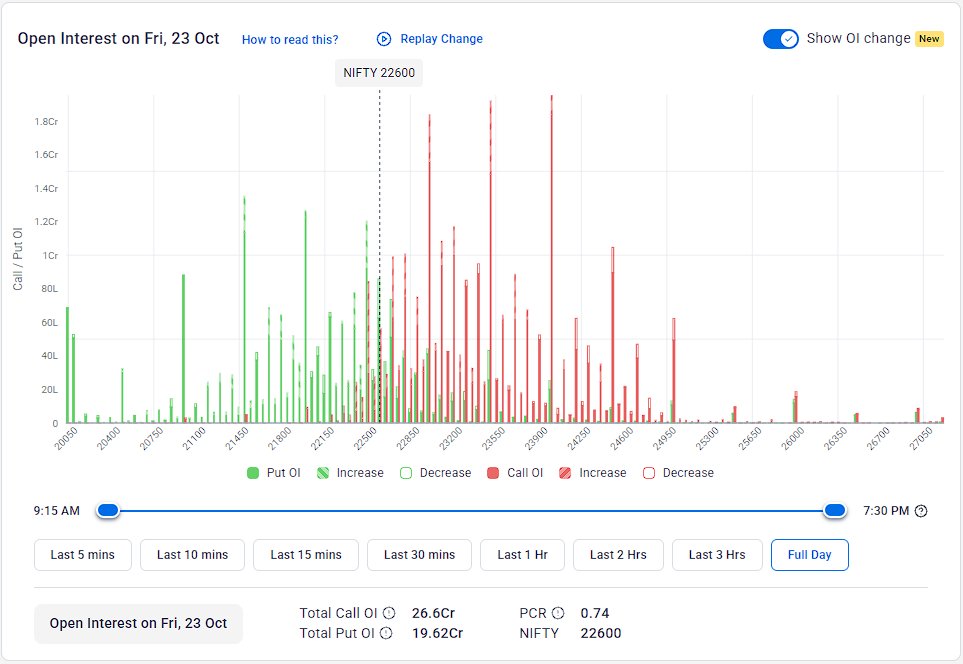
Task: Click the green outlined Decrease legend icon
Action: click(405, 473)
